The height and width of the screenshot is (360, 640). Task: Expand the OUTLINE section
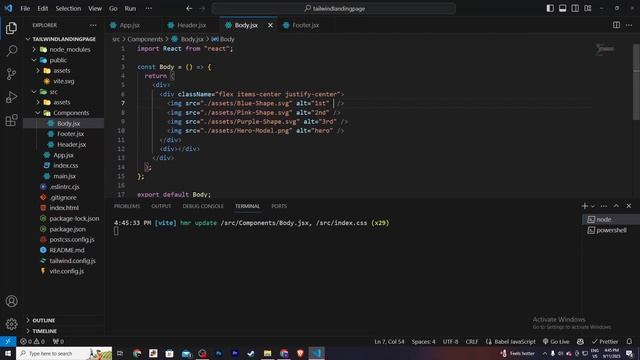click(43, 320)
